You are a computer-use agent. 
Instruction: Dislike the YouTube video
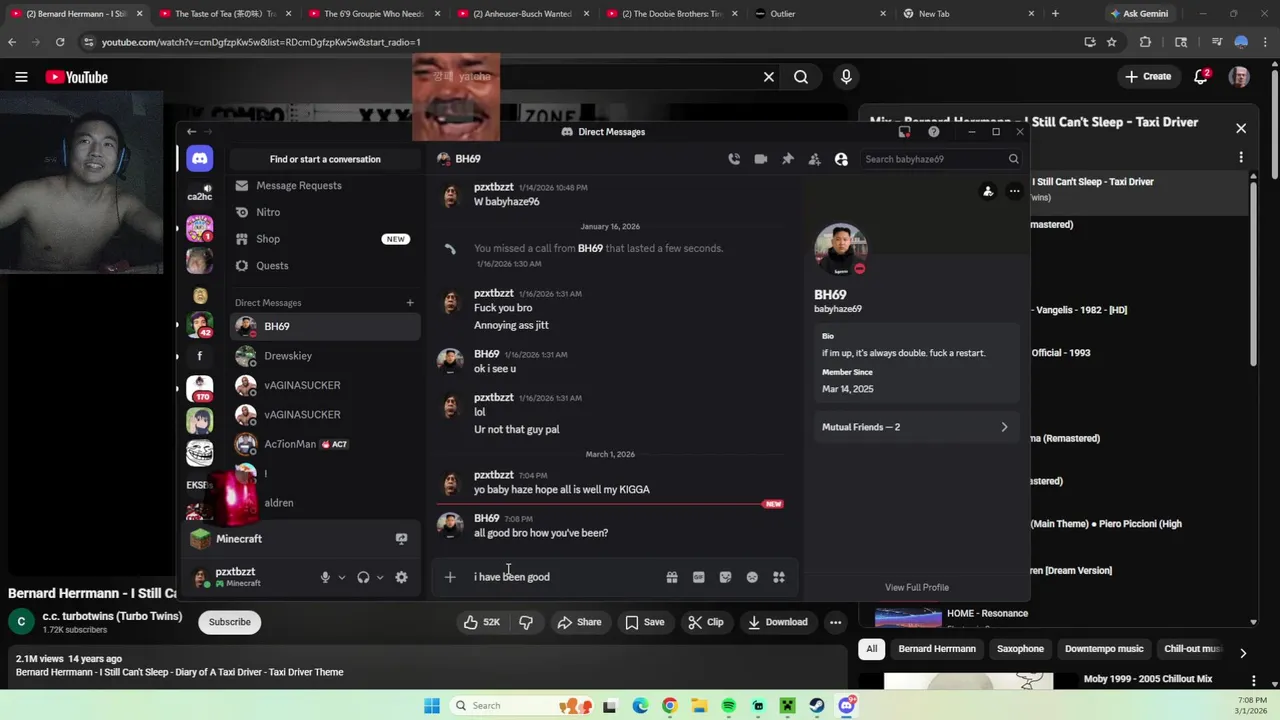526,622
